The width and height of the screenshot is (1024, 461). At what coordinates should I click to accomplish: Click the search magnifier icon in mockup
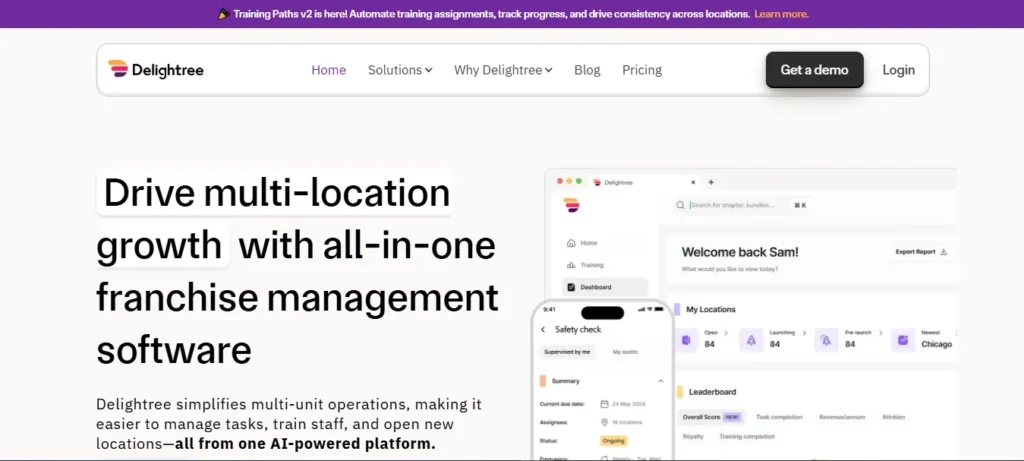[680, 205]
